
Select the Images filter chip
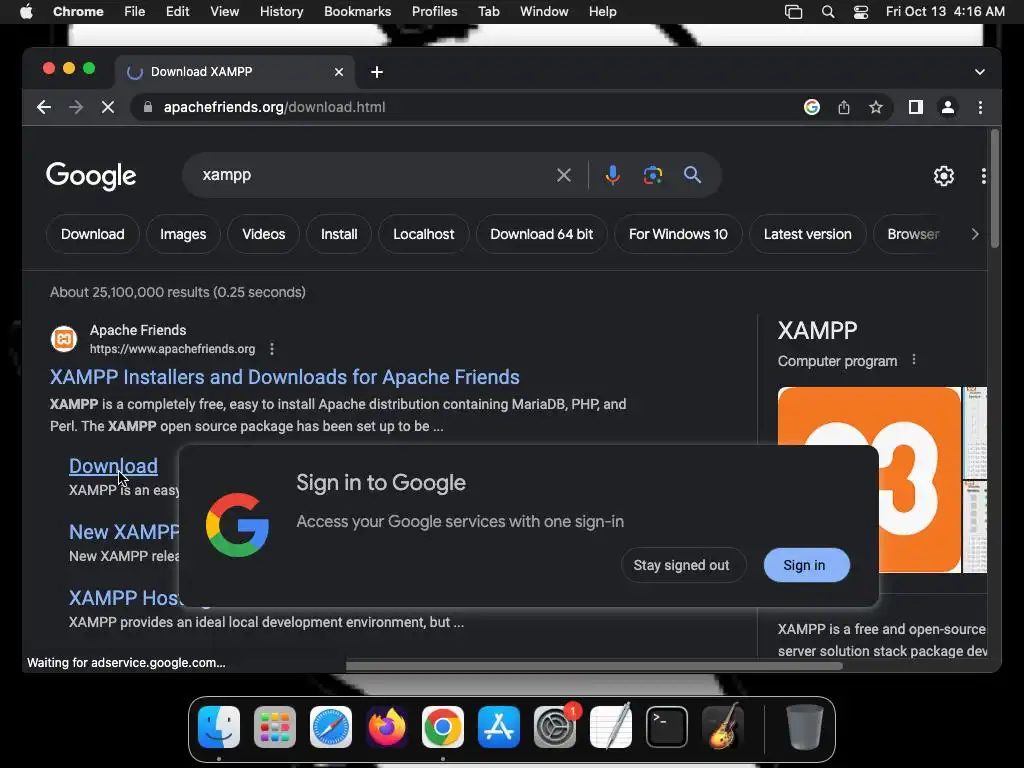[183, 234]
